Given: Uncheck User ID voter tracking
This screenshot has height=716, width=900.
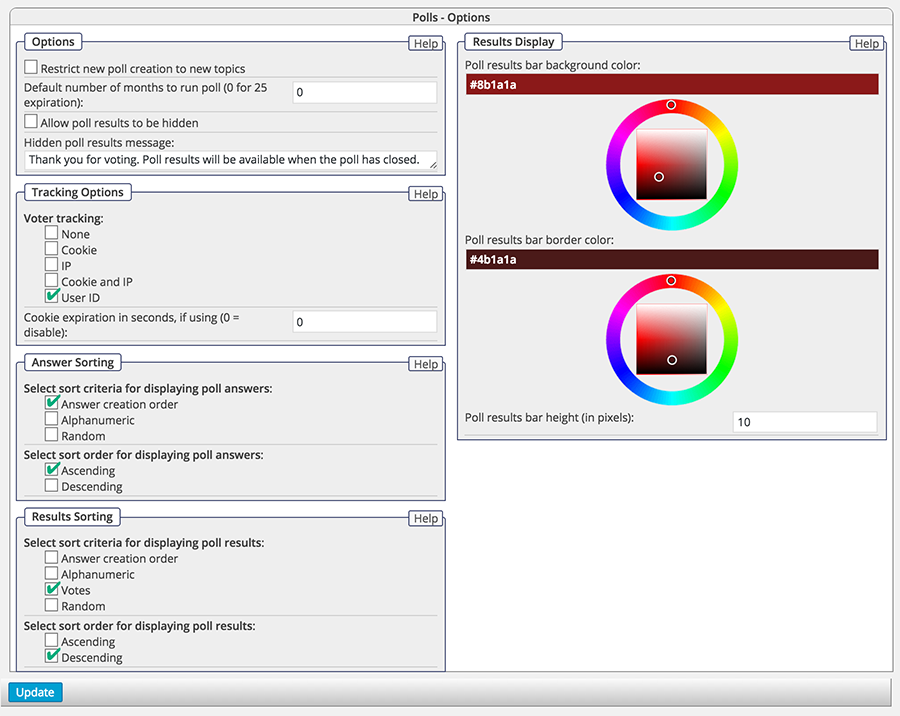Looking at the screenshot, I should (x=52, y=297).
